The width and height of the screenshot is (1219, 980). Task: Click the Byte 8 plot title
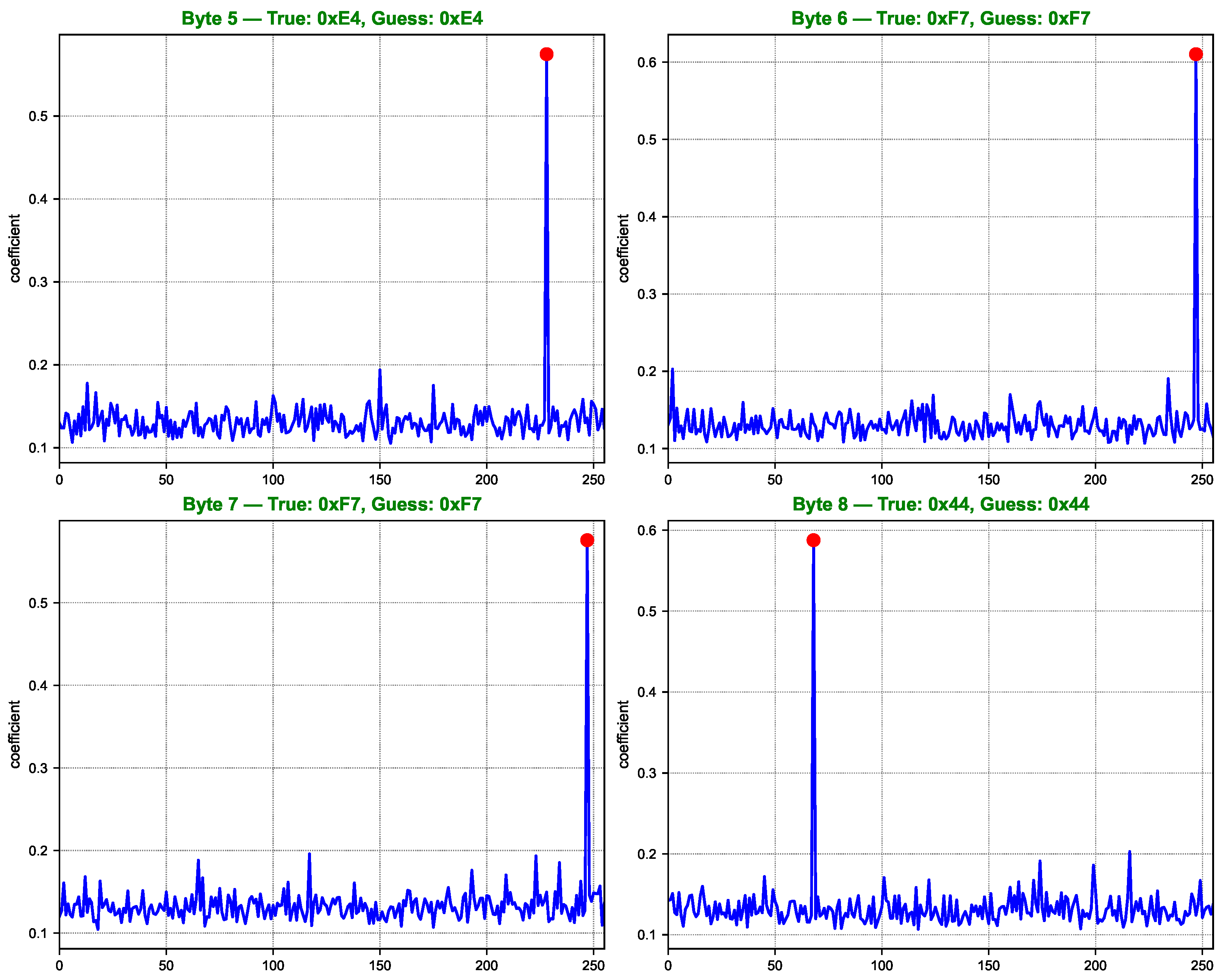pos(940,504)
